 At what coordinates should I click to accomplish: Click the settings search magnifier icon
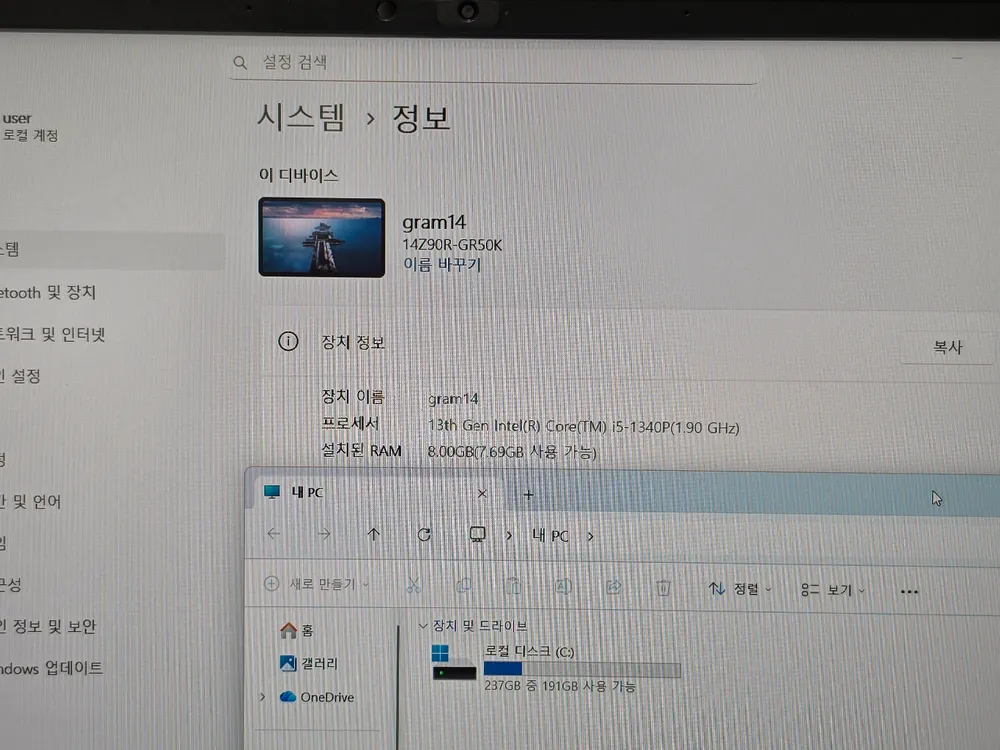[240, 62]
